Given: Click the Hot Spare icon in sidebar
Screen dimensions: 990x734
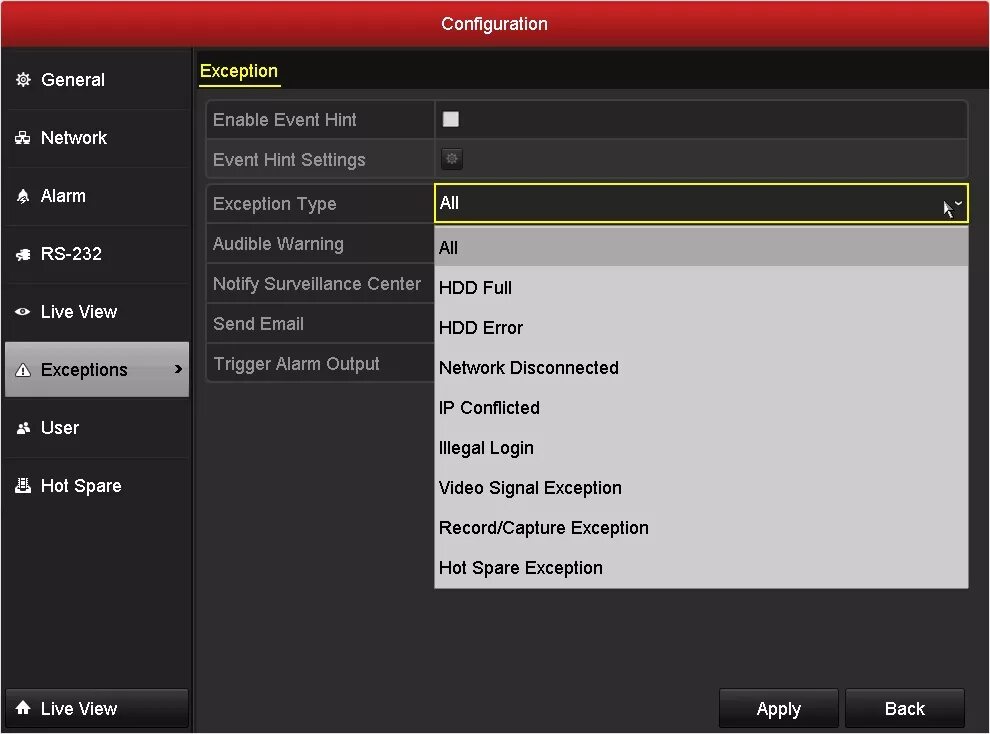Looking at the screenshot, I should click(23, 485).
